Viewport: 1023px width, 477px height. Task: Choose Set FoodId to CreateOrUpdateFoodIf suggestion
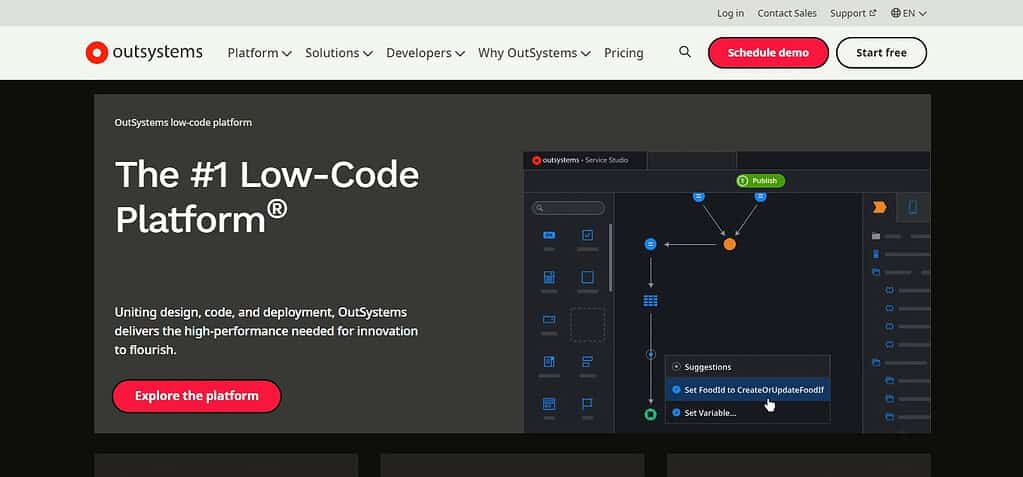click(x=747, y=390)
